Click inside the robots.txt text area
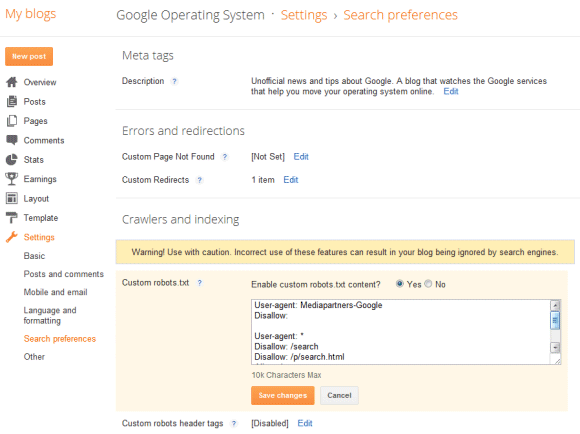The width and height of the screenshot is (580, 434). click(401, 332)
